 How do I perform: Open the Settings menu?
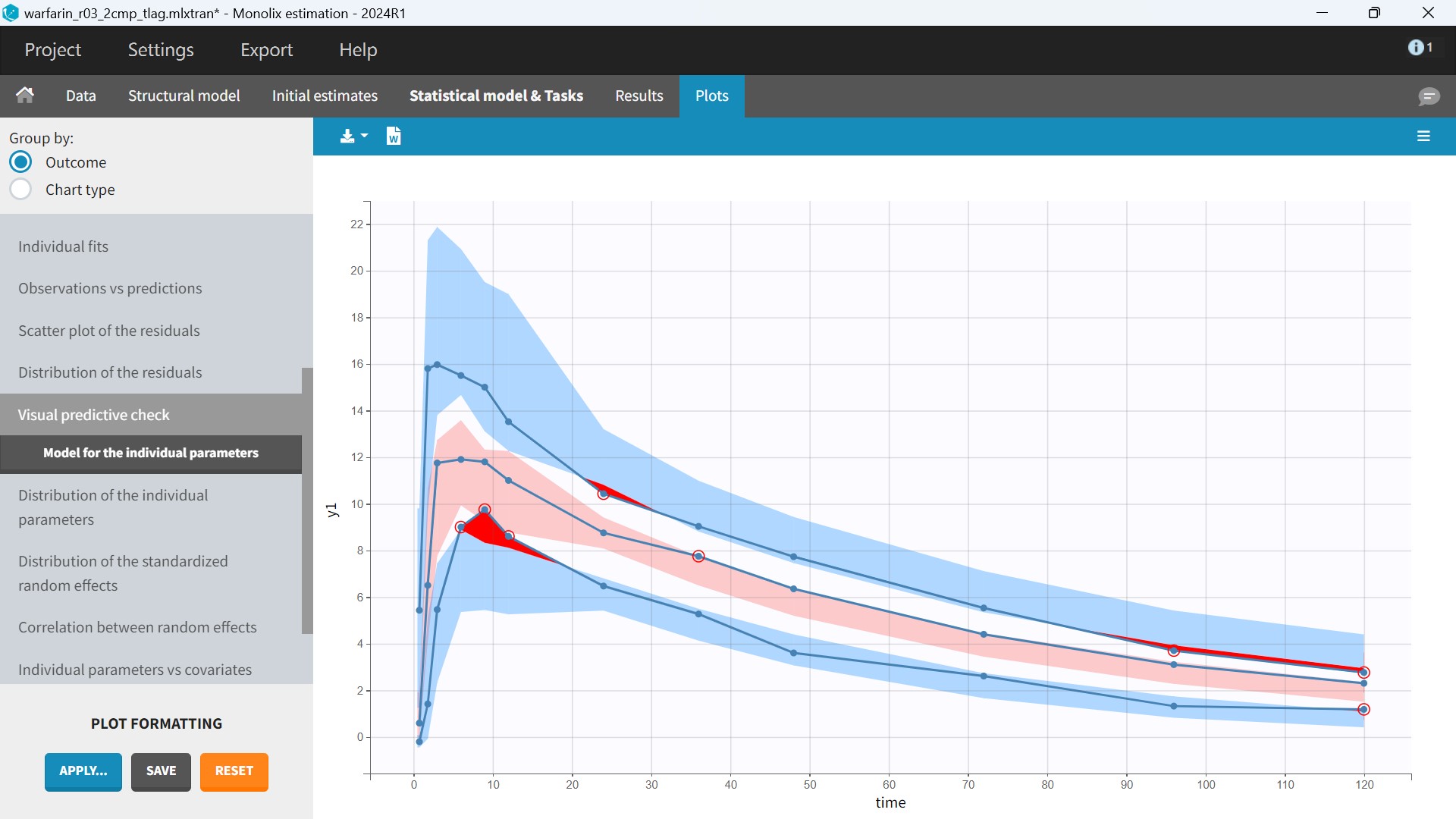click(161, 50)
